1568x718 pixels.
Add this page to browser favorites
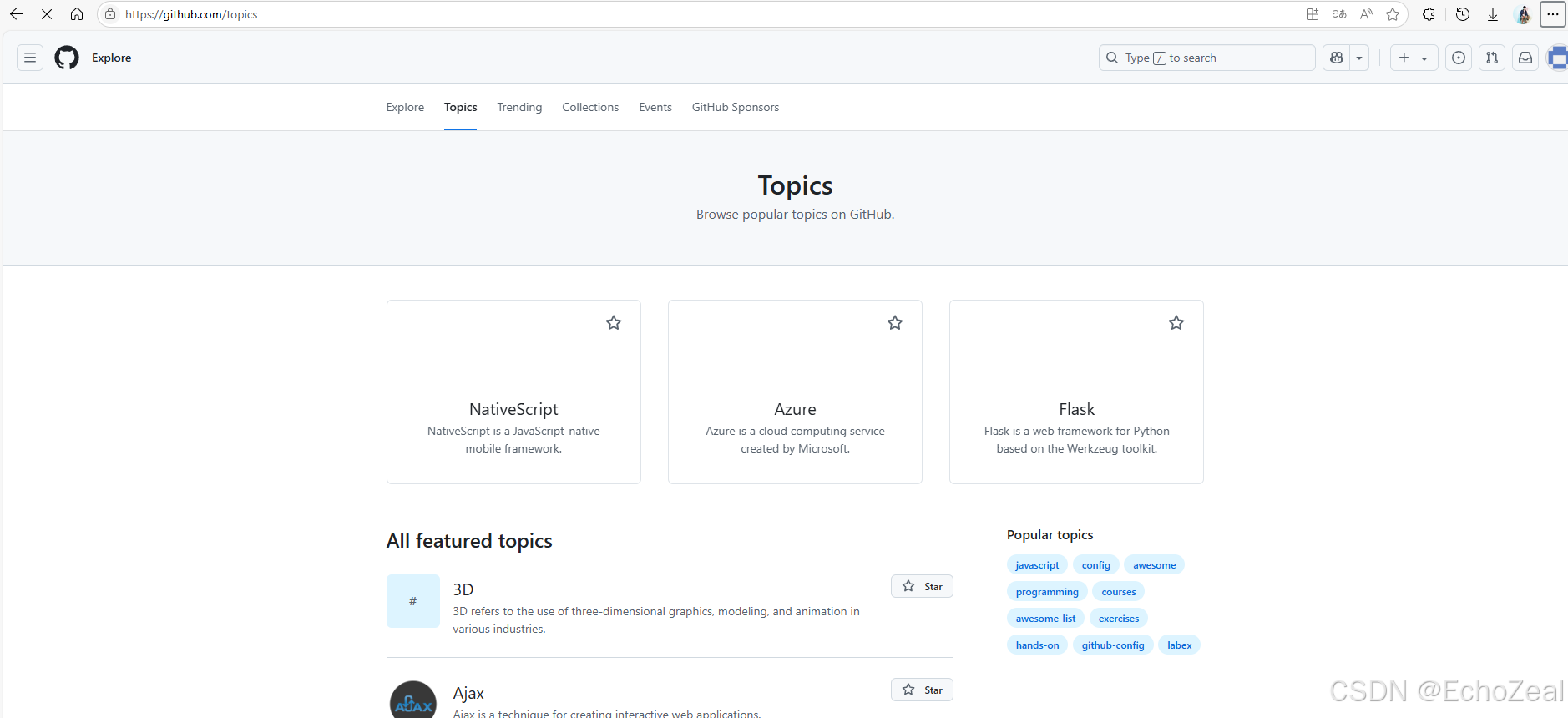coord(1393,14)
